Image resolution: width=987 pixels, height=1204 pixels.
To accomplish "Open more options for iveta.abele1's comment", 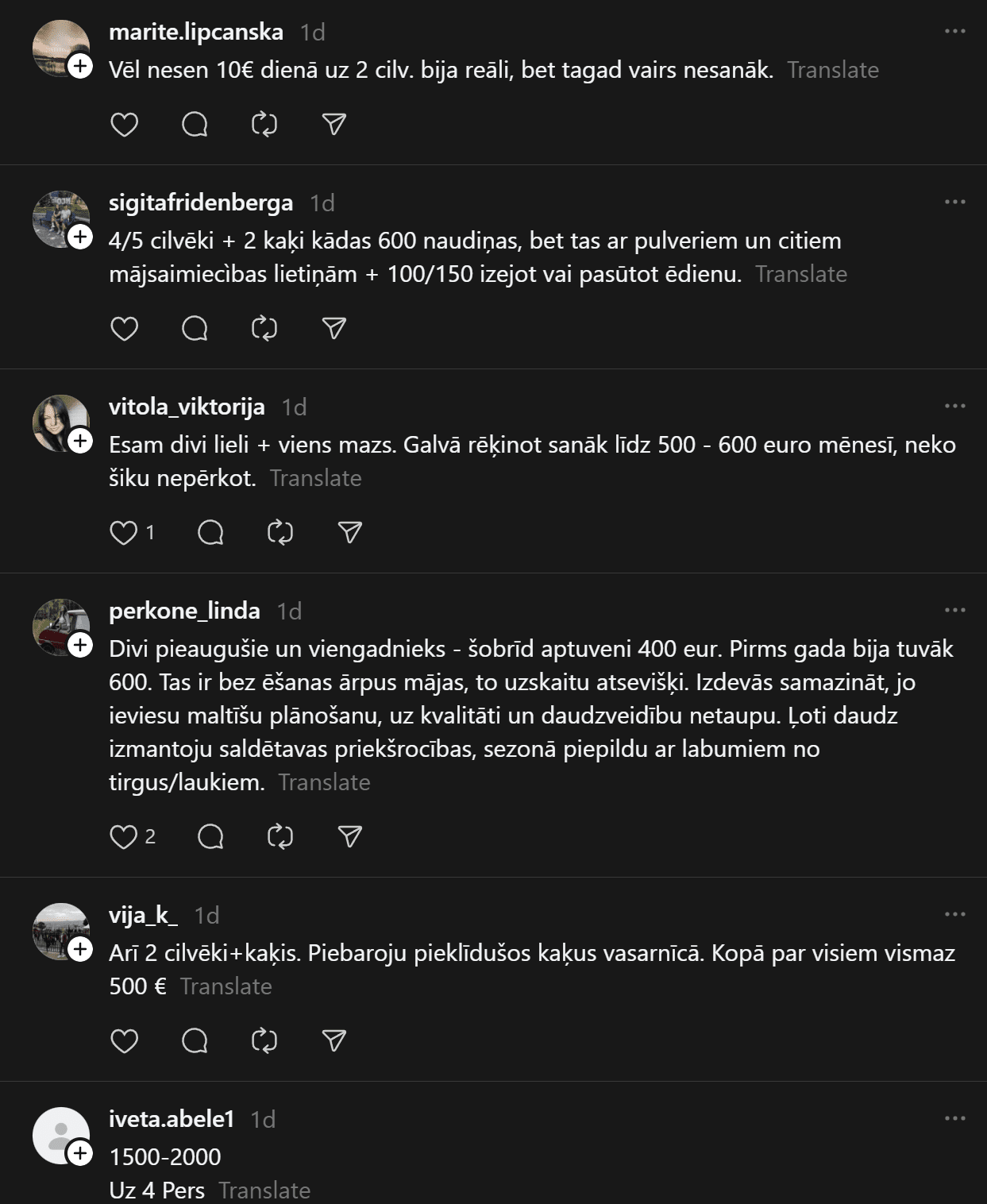I will [x=954, y=1119].
